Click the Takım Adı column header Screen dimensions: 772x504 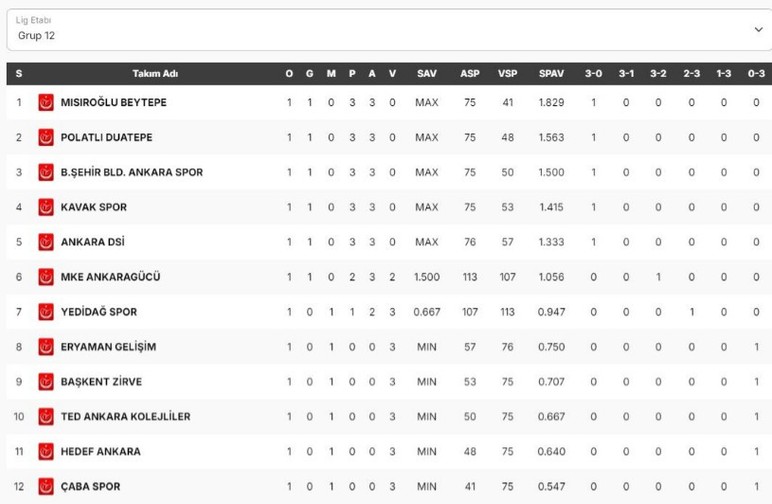[155, 73]
